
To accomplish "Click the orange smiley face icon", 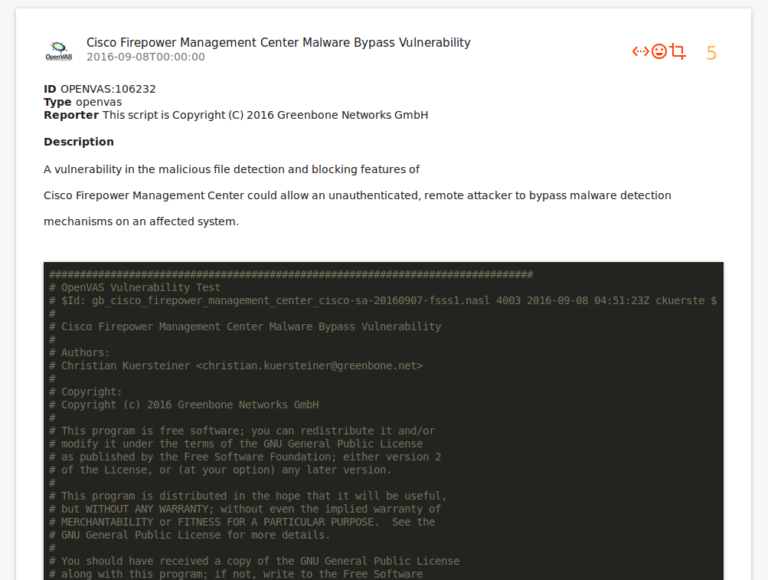I will pyautogui.click(x=659, y=52).
